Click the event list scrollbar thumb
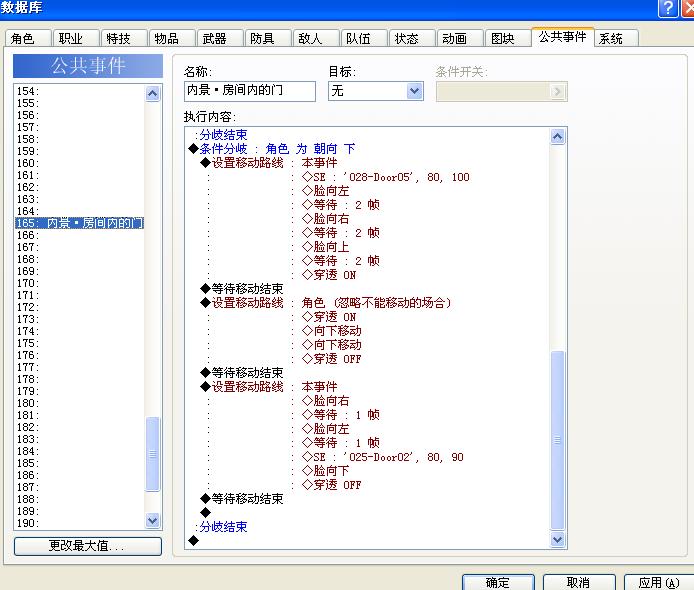The width and height of the screenshot is (694, 590). pos(152,454)
